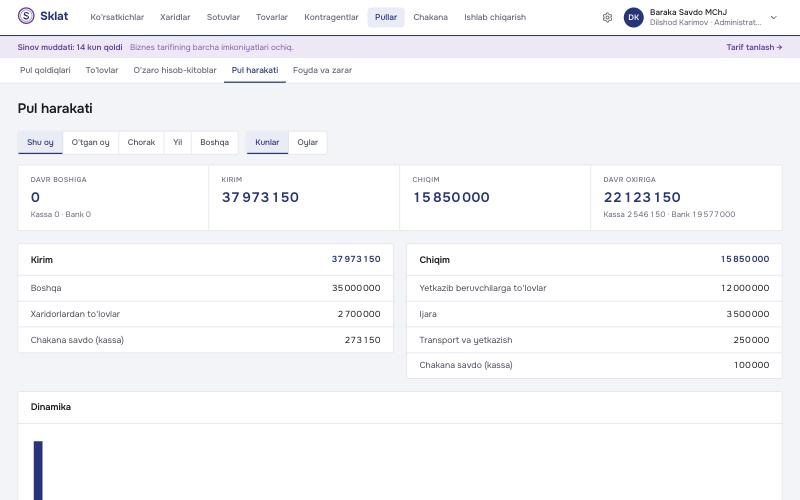Screen dimensions: 800x500
Task: Click Yetkazib beruvchilarga to'lovlar row
Action: point(594,288)
